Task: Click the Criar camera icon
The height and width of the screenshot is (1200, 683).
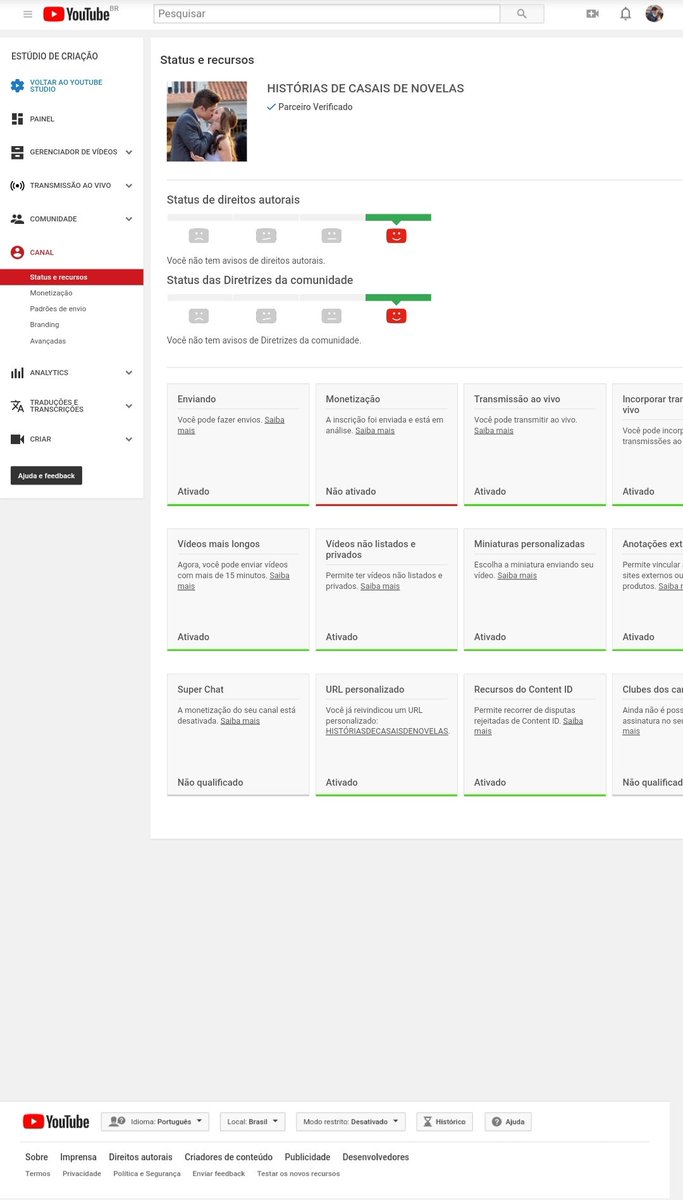Action: [x=17, y=439]
